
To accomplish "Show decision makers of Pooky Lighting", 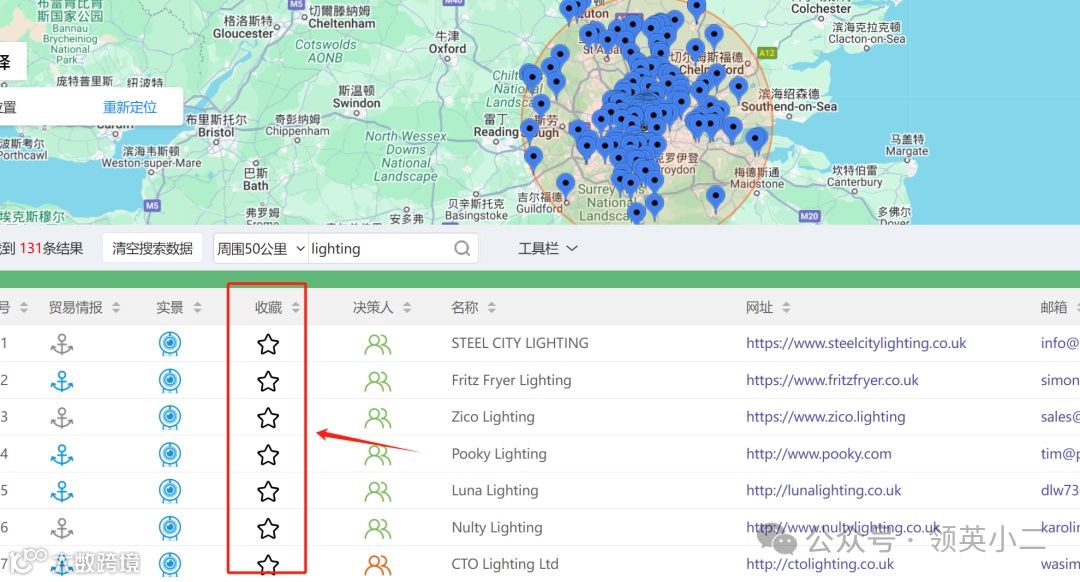I will [377, 455].
